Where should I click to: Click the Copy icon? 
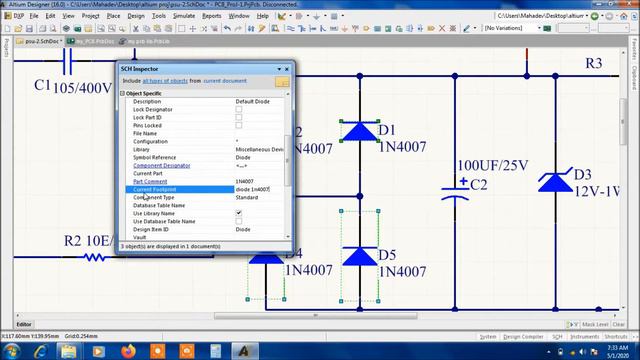pos(146,29)
